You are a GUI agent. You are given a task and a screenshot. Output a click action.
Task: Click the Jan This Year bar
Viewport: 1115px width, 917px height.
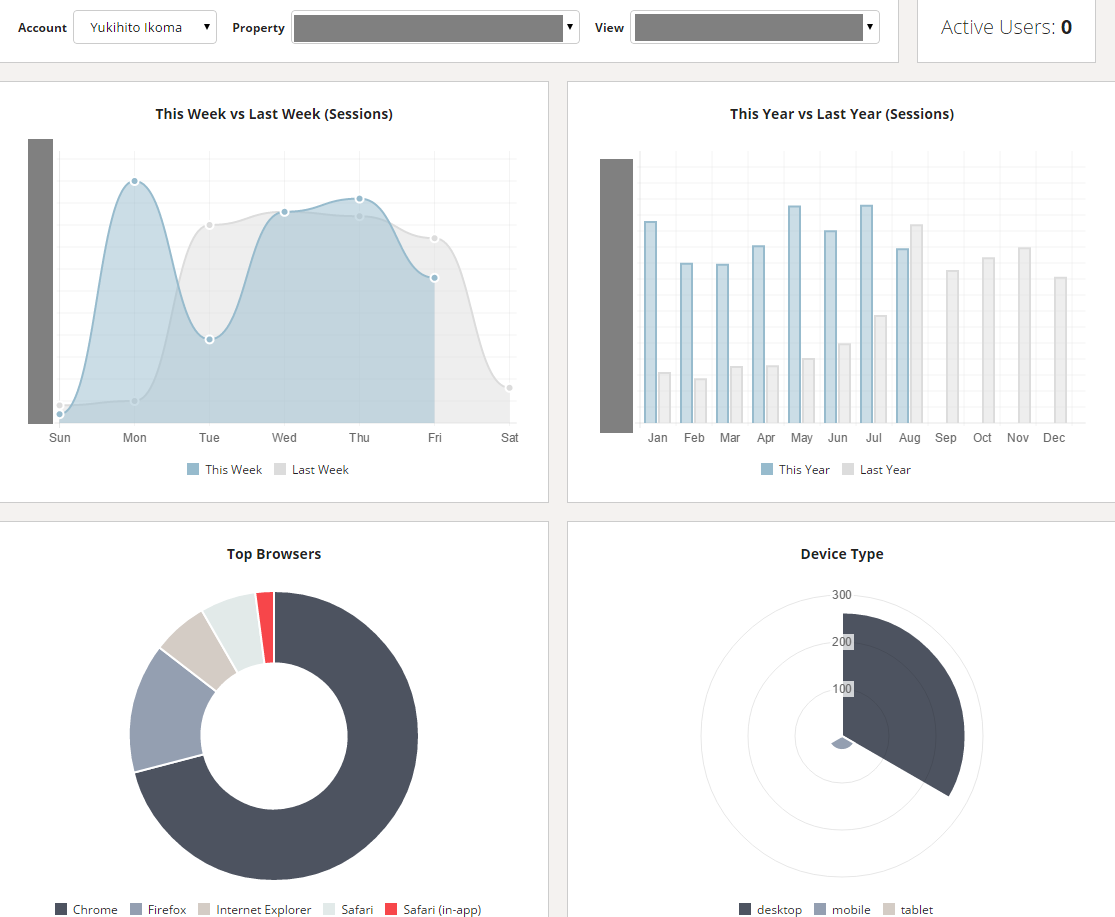(650, 323)
